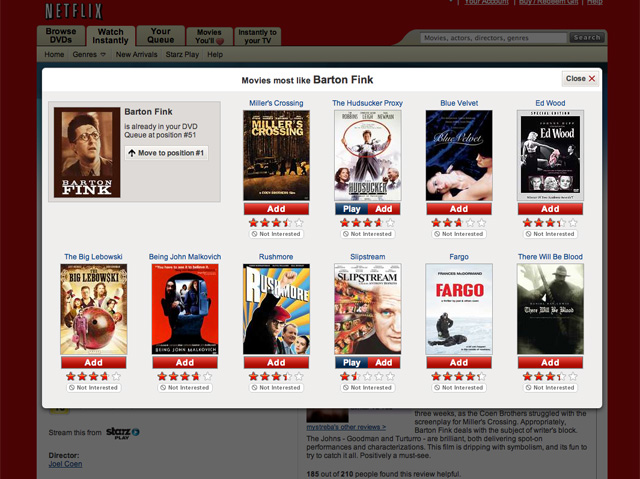
Task: Open the Browse DVDs tab
Action: (x=61, y=35)
